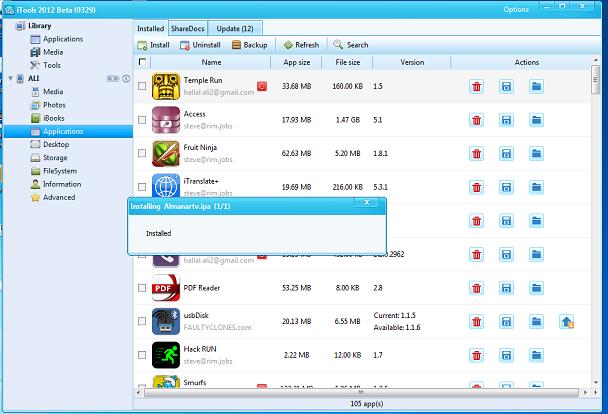Back up Temple Run using save icon

[x=506, y=86]
